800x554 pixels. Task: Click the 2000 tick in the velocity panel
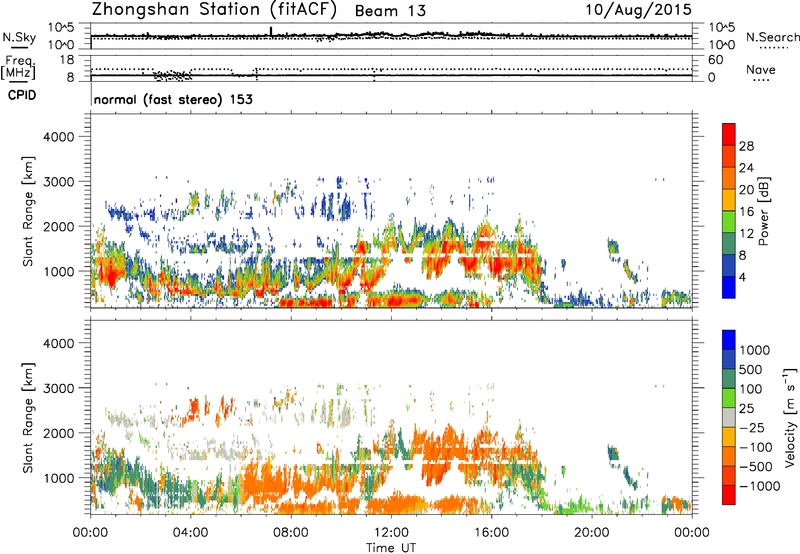coord(58,433)
